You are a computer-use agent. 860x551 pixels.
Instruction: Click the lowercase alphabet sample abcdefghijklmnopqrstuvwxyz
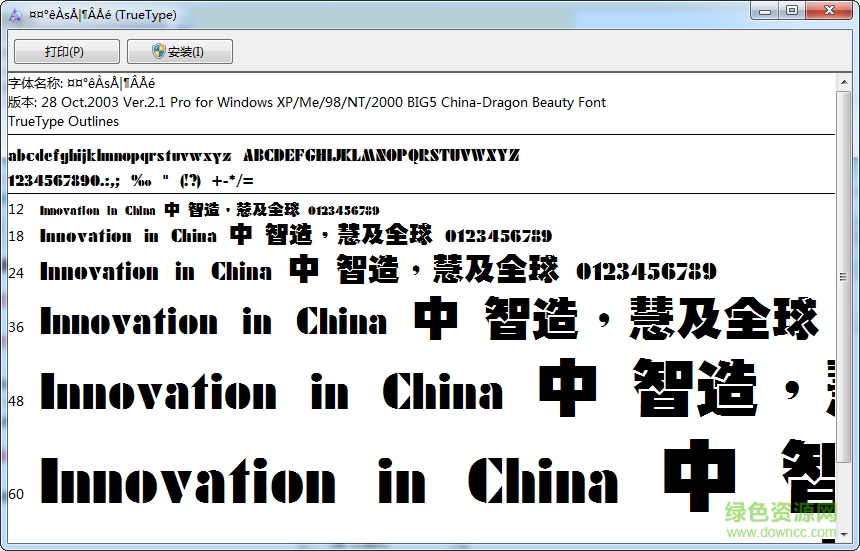(x=120, y=156)
